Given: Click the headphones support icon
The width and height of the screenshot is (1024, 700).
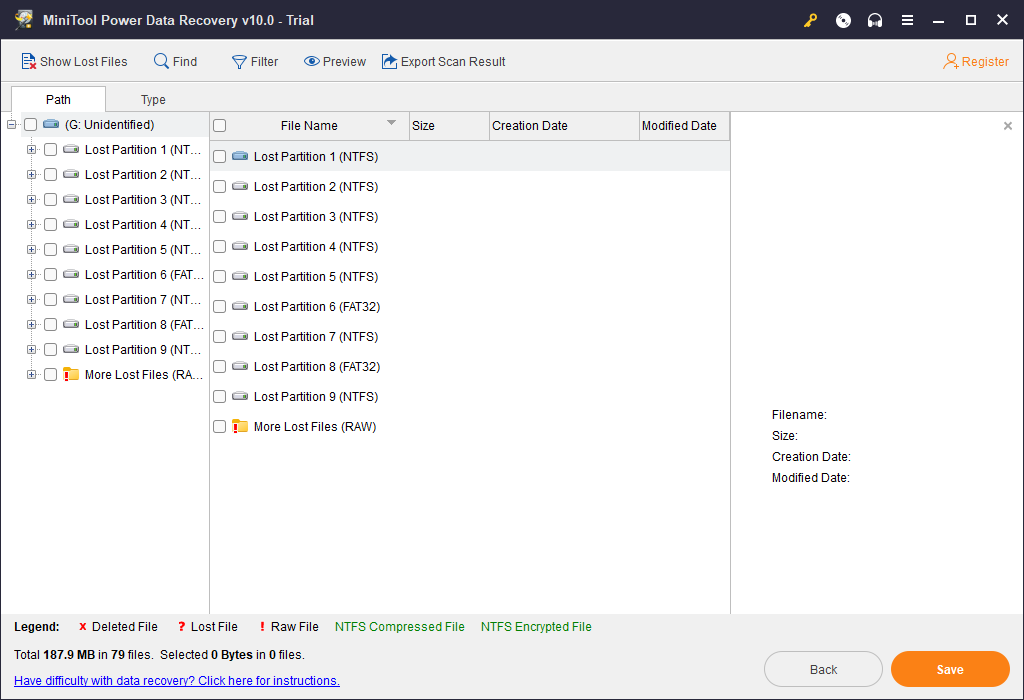Looking at the screenshot, I should click(x=875, y=20).
